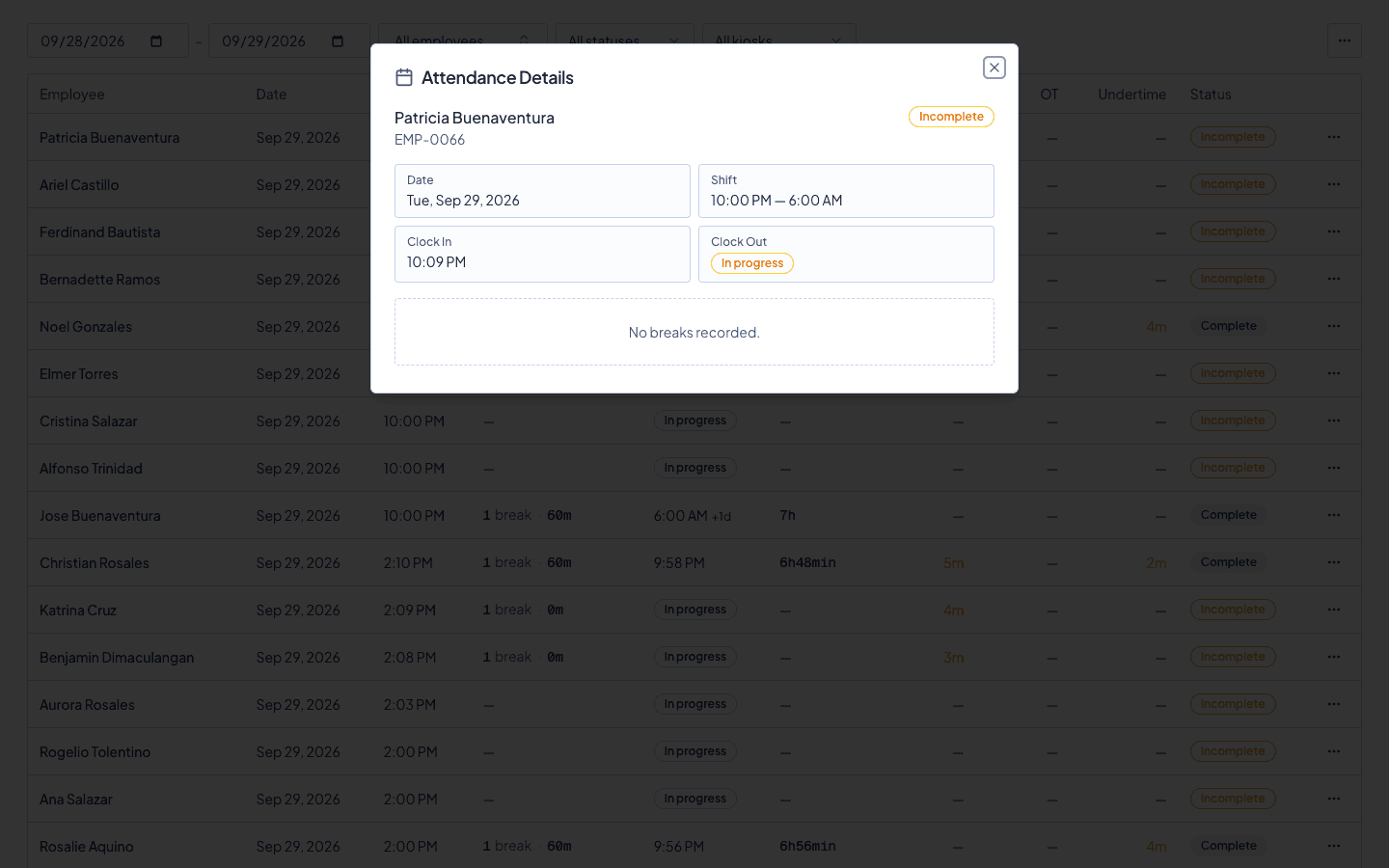
Task: Close the Attendance Details dialog
Action: tap(994, 68)
